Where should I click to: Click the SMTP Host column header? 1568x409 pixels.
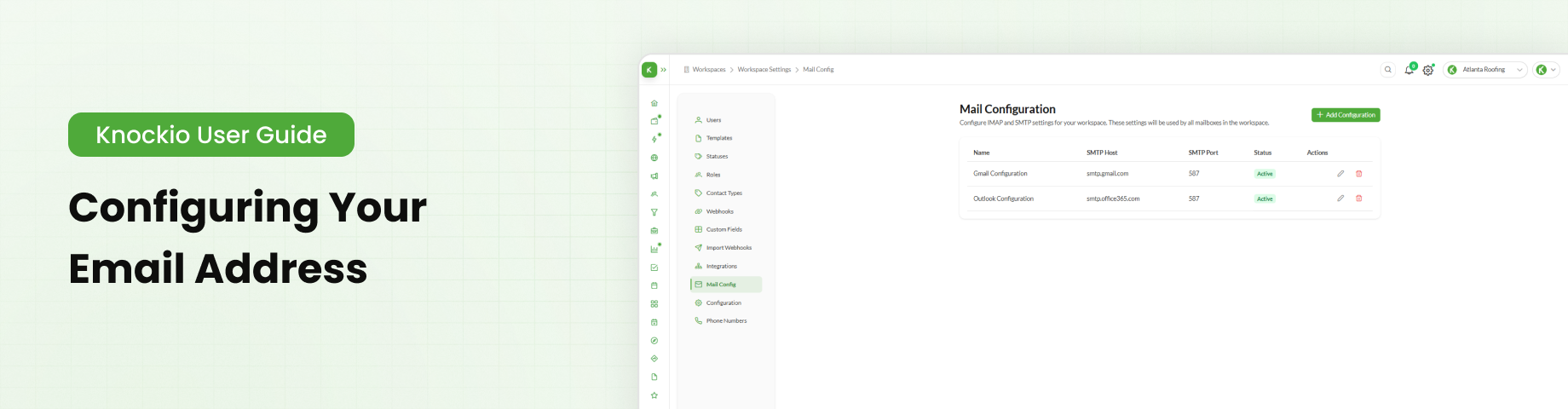1102,153
